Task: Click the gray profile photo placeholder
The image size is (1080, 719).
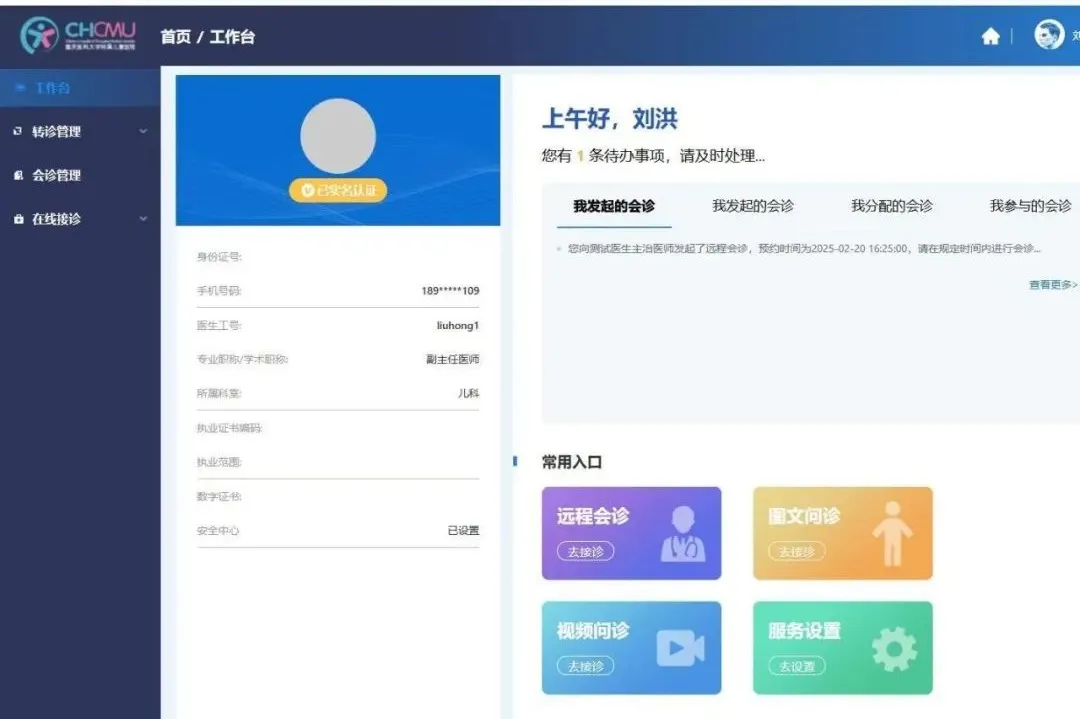Action: coord(338,136)
